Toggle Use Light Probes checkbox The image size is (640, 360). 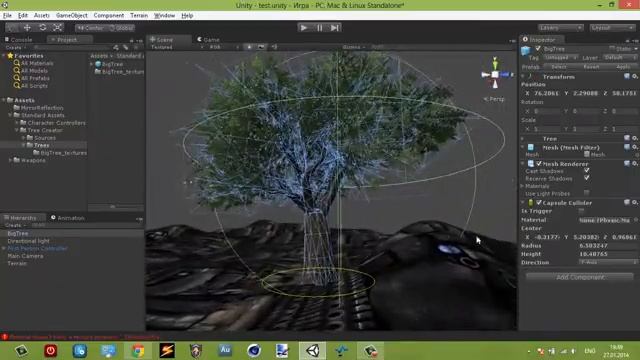[x=587, y=193]
